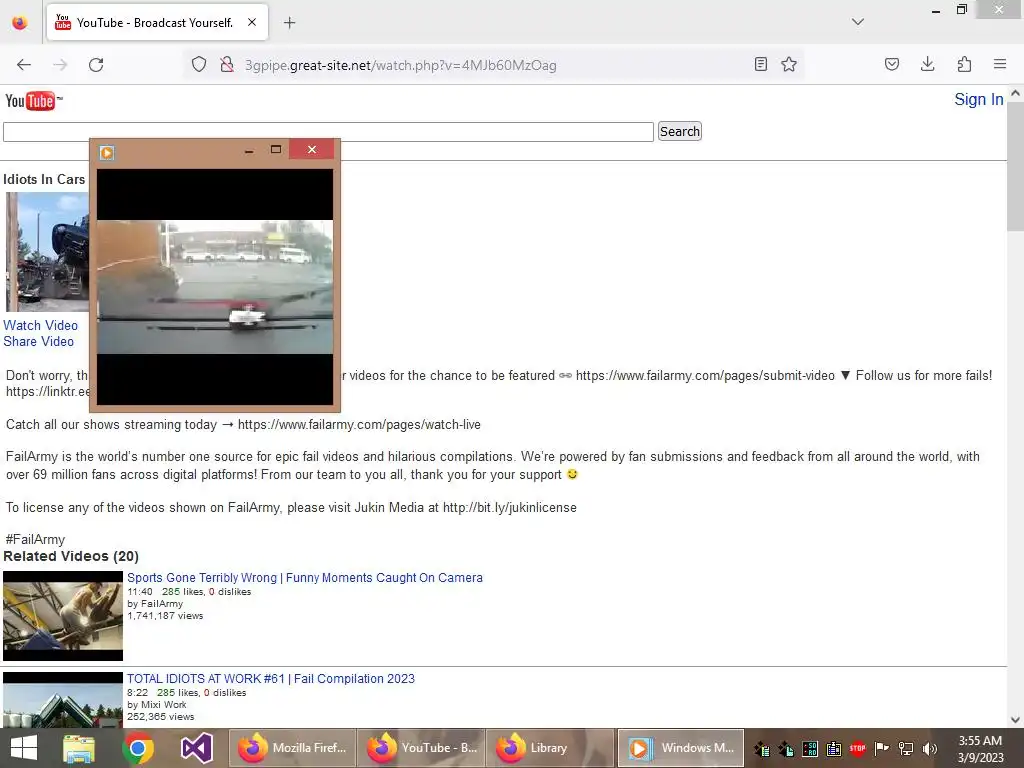Open Visual Studio from taskbar
1024x768 pixels.
pyautogui.click(x=197, y=748)
